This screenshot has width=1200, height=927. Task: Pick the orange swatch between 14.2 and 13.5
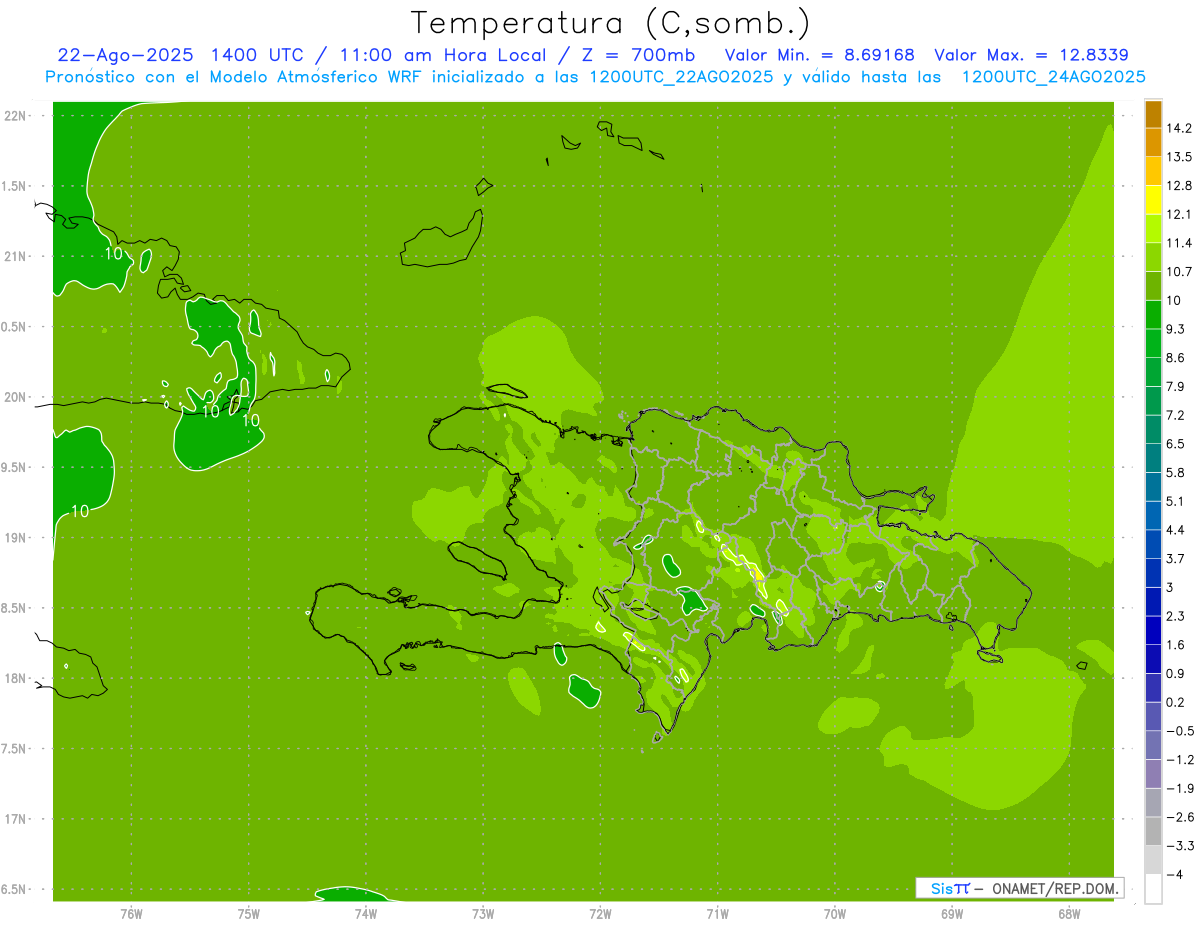pos(1153,142)
